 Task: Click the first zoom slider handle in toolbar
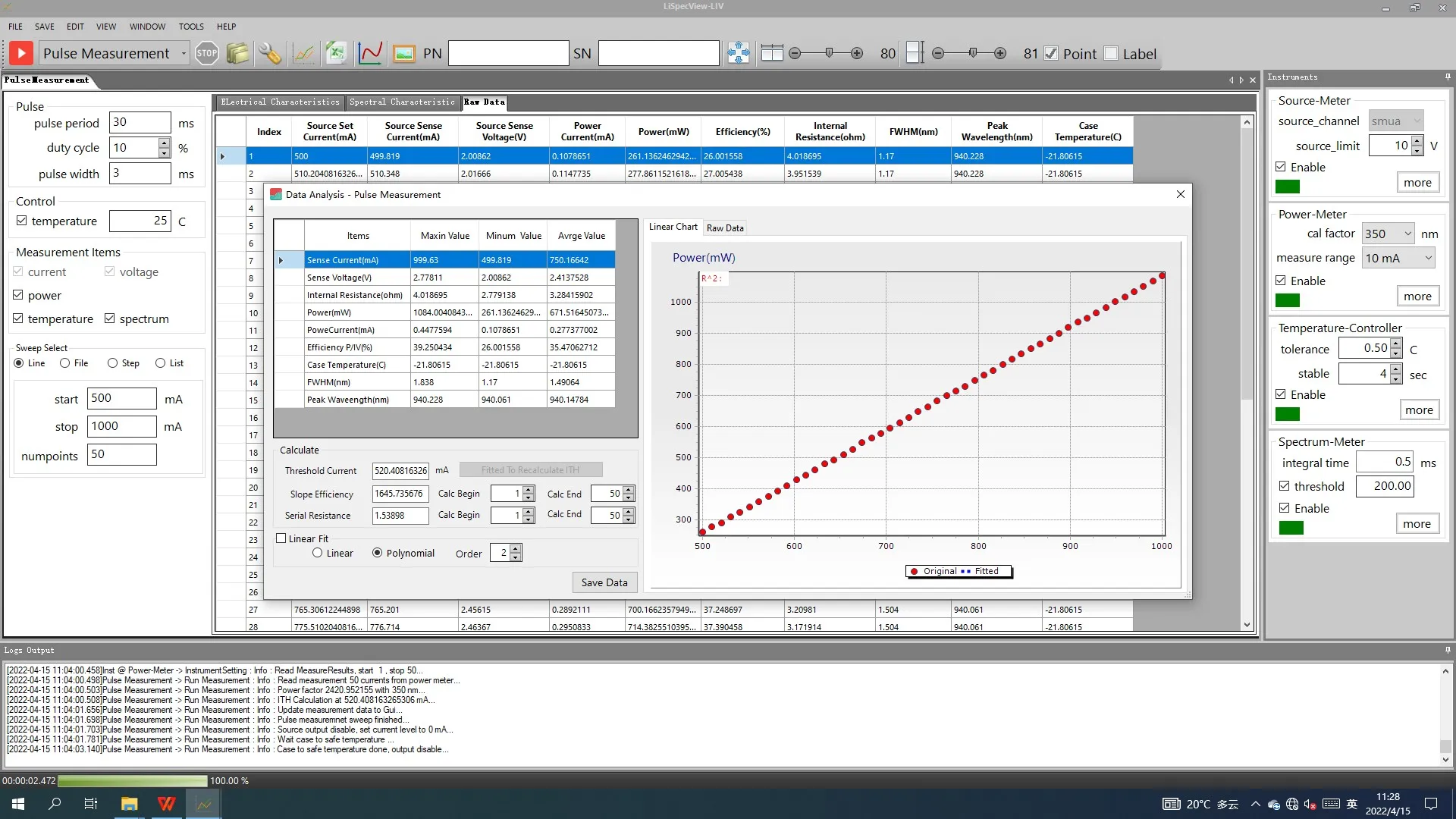(829, 53)
